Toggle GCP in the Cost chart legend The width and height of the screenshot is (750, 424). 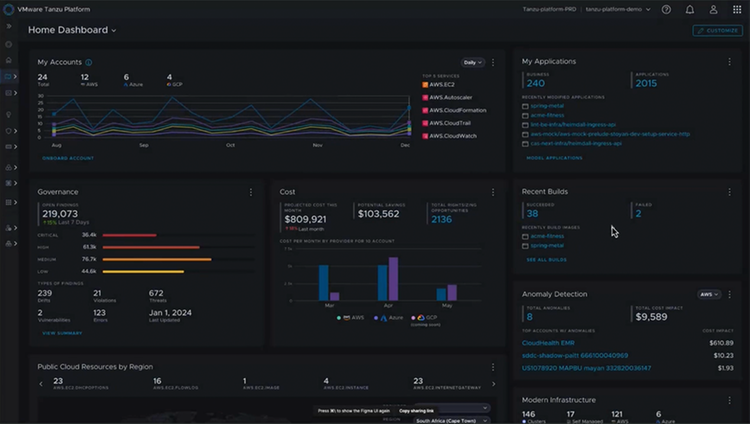(x=424, y=318)
